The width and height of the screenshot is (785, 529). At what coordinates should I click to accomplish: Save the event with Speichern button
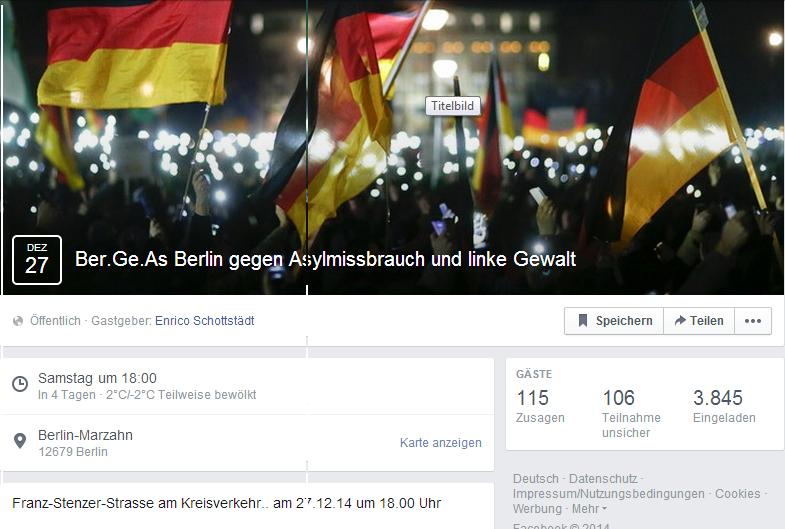pos(614,321)
